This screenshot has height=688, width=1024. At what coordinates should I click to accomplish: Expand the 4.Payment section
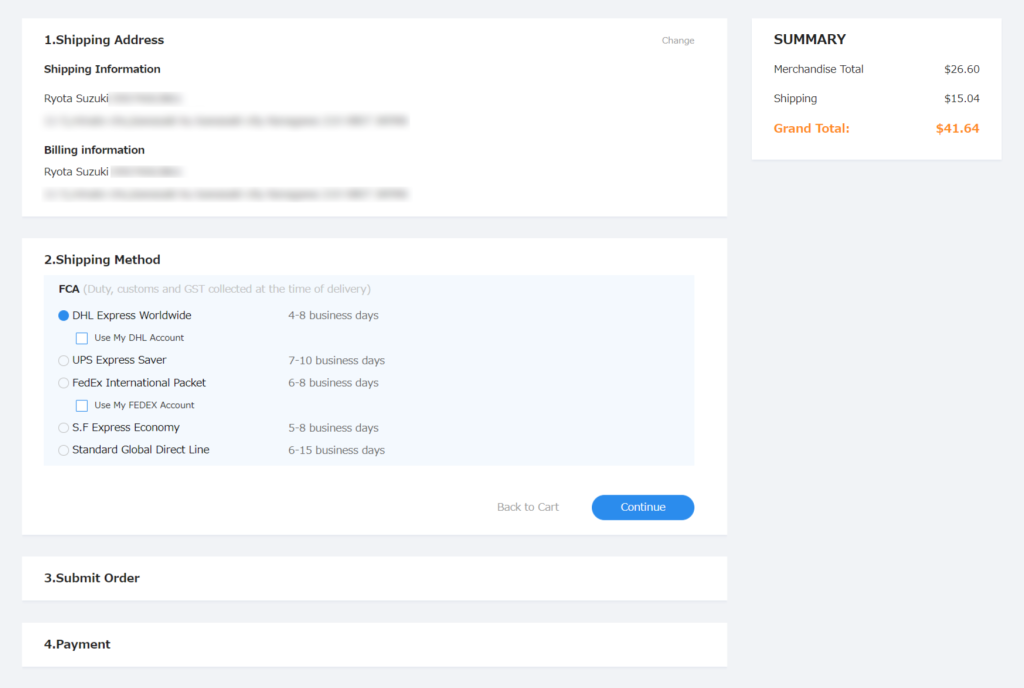[x=77, y=644]
